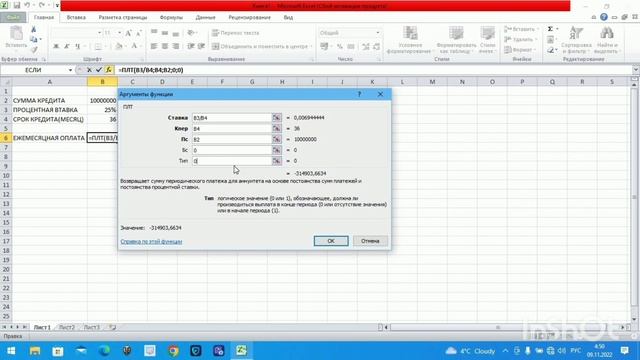Open Find and select (Найти и выделить)
Viewport: 640px width, 360px height.
tap(606, 40)
